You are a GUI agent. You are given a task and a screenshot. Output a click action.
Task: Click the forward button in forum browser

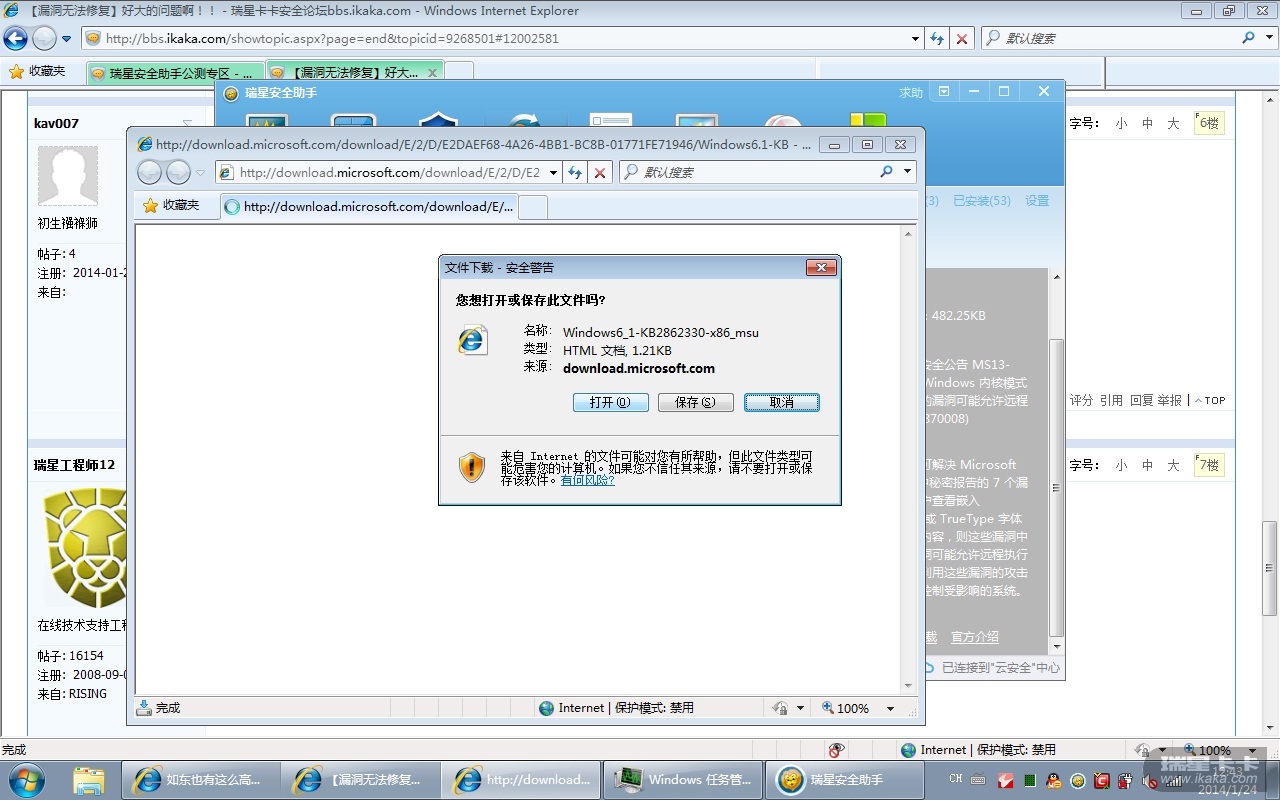pos(45,39)
